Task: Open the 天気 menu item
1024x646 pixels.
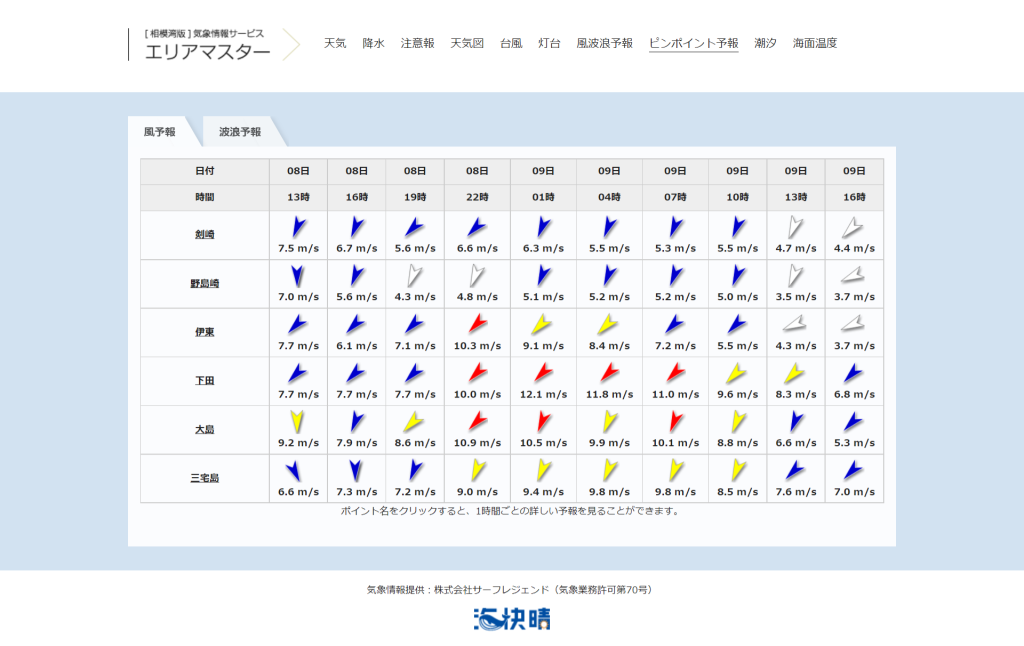Action: click(x=335, y=43)
